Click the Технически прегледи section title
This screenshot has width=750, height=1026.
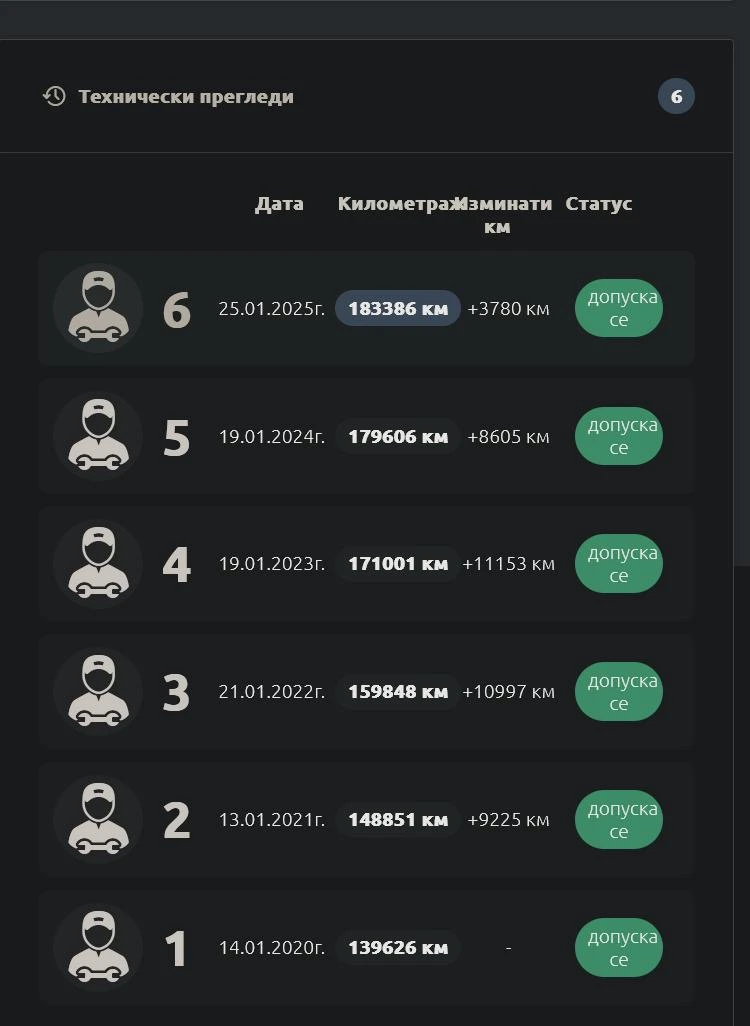(x=186, y=97)
